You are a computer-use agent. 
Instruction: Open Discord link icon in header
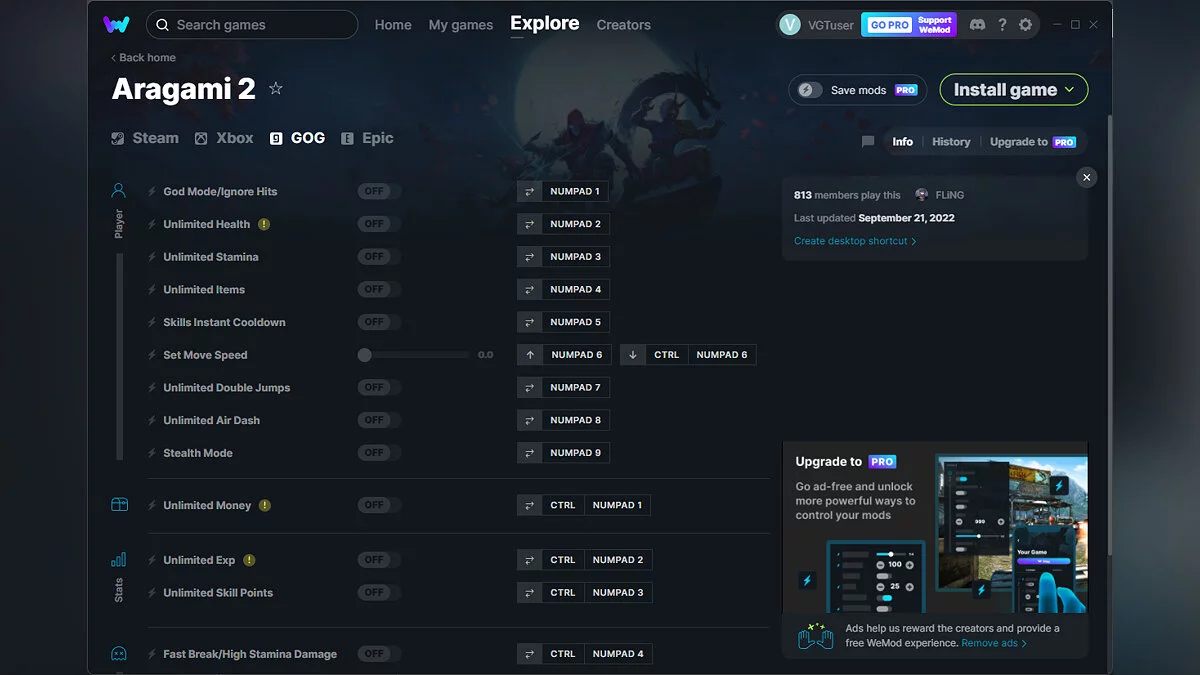[x=977, y=25]
